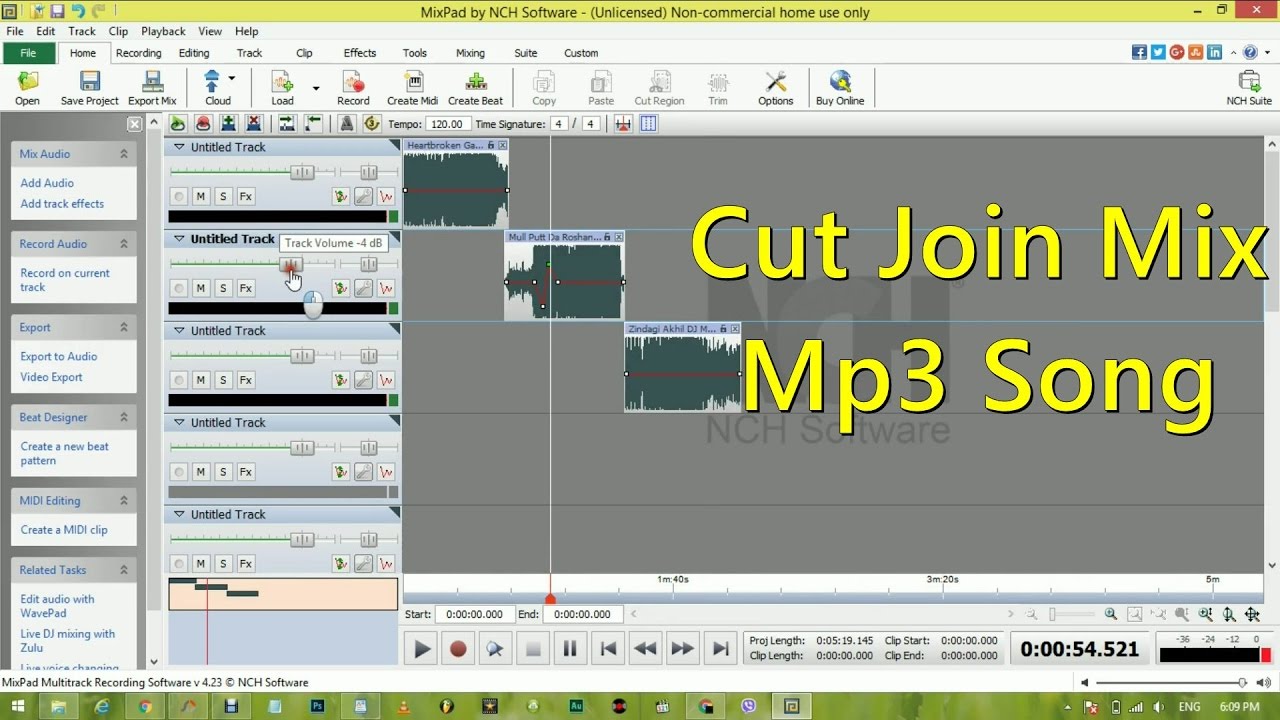Click the Create a MIDI clip link

64,530
